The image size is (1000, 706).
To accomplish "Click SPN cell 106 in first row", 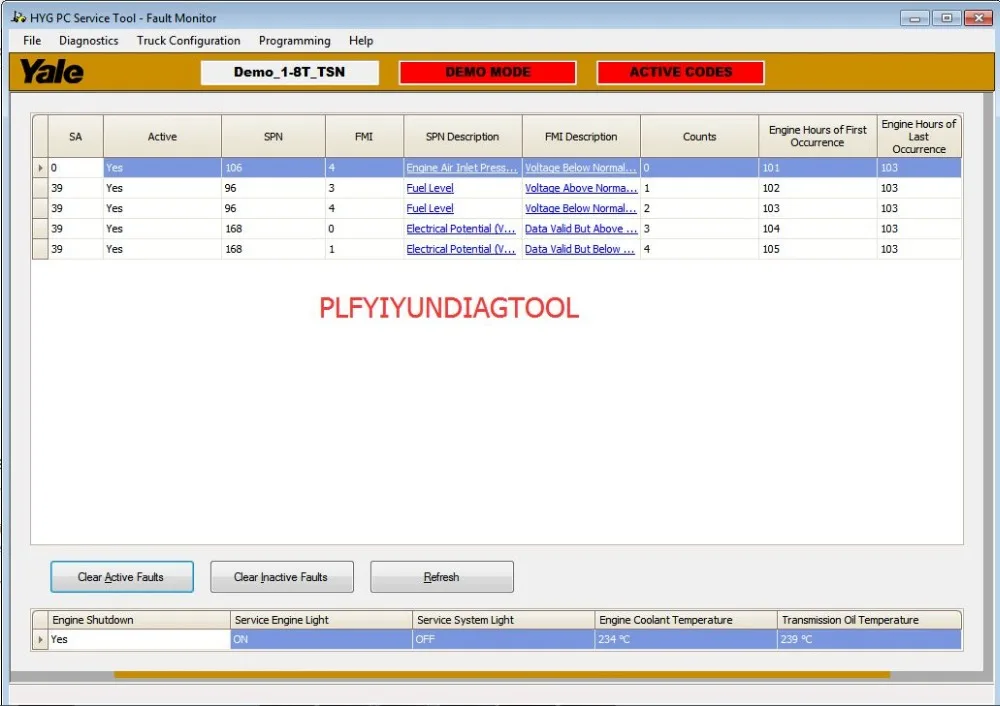I will click(x=273, y=168).
